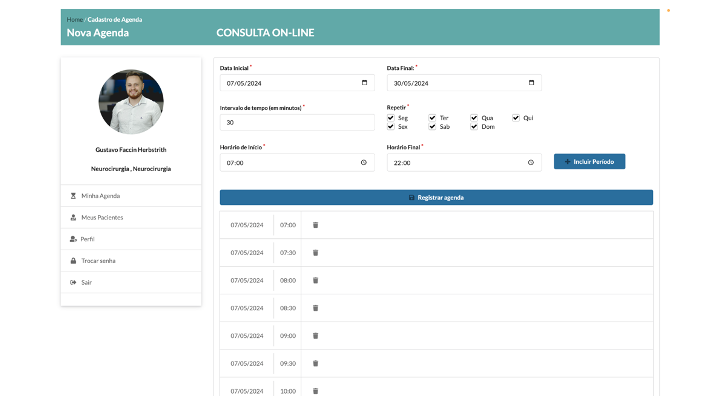Click trash icon for the 07:30 slot
Image resolution: width=720 pixels, height=405 pixels.
tap(315, 253)
